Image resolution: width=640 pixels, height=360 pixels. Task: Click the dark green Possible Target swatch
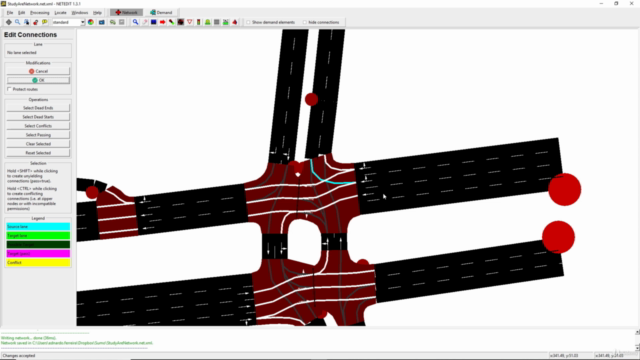[38, 244]
